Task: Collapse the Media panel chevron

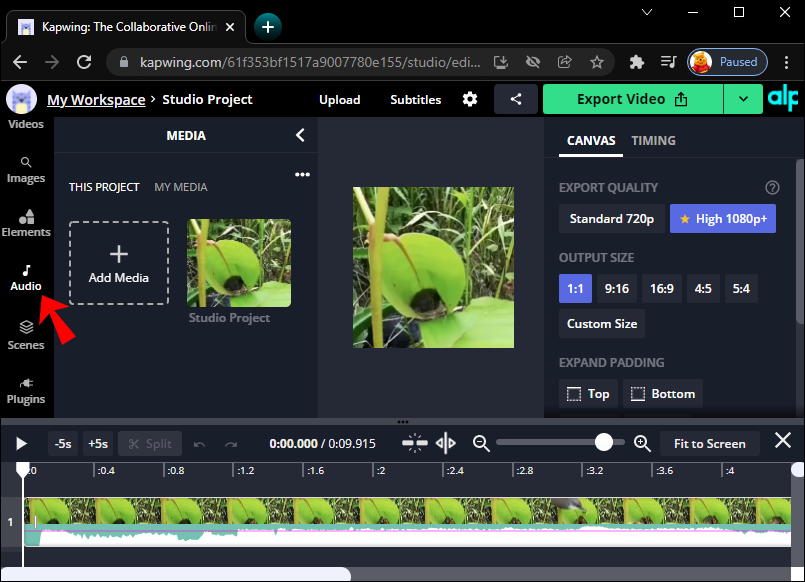Action: 300,136
